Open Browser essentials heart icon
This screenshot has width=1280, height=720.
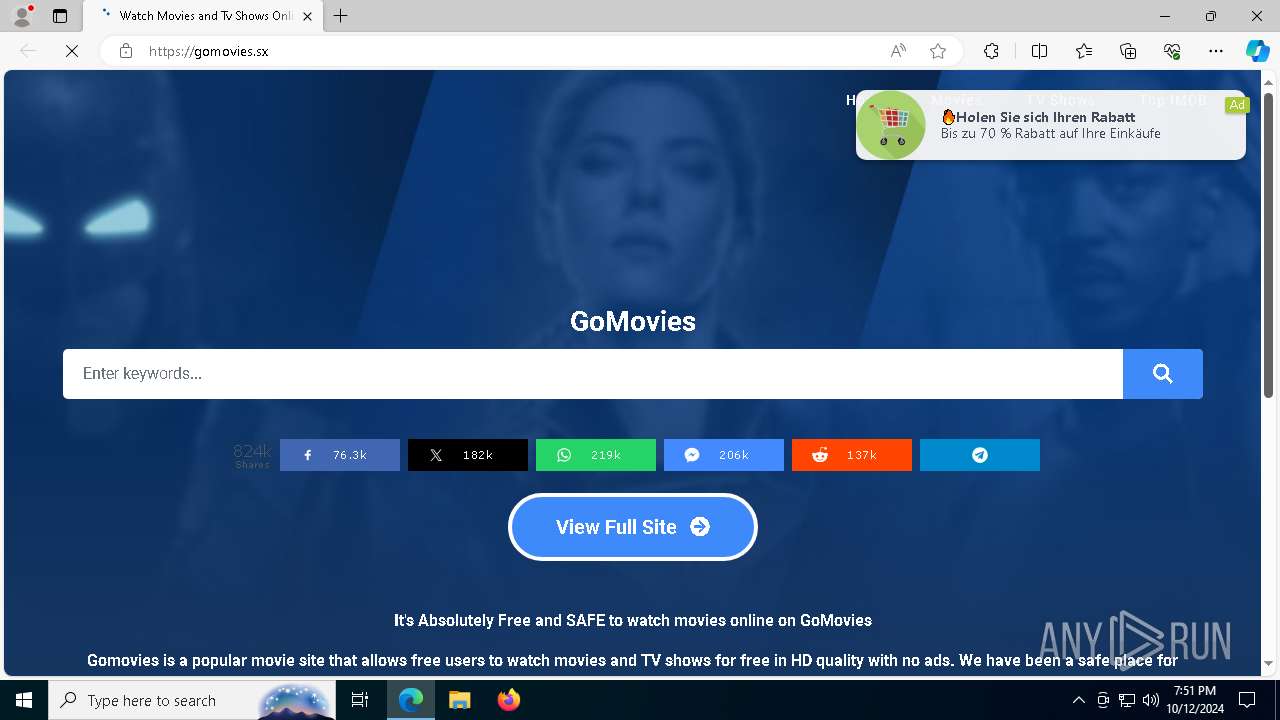click(x=1172, y=51)
